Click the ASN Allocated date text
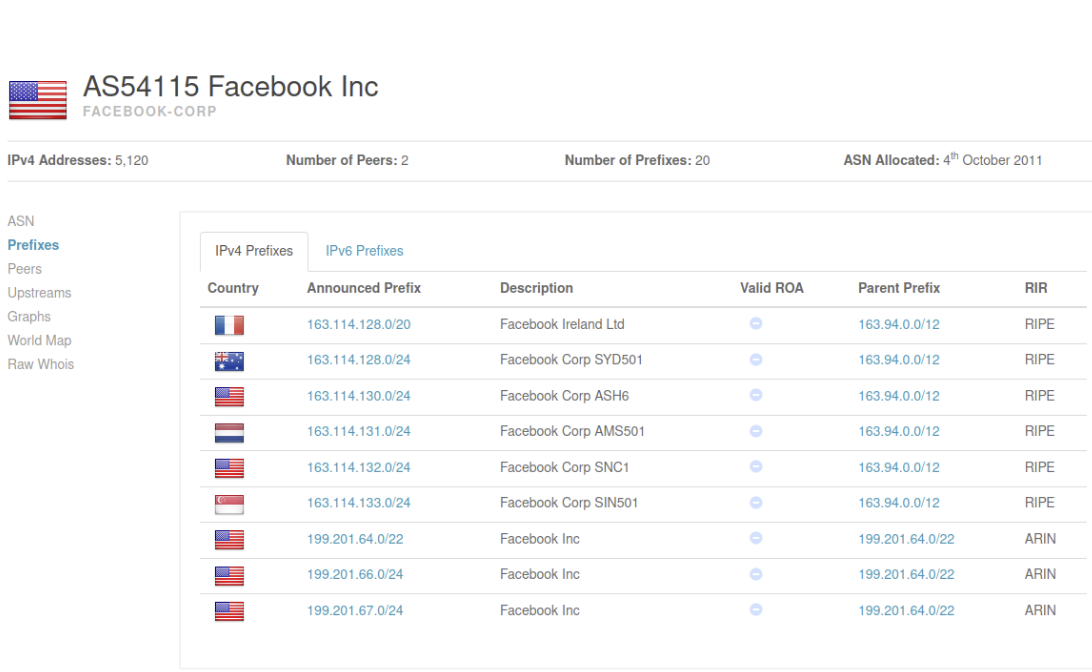The height and width of the screenshot is (672, 1092). [992, 160]
